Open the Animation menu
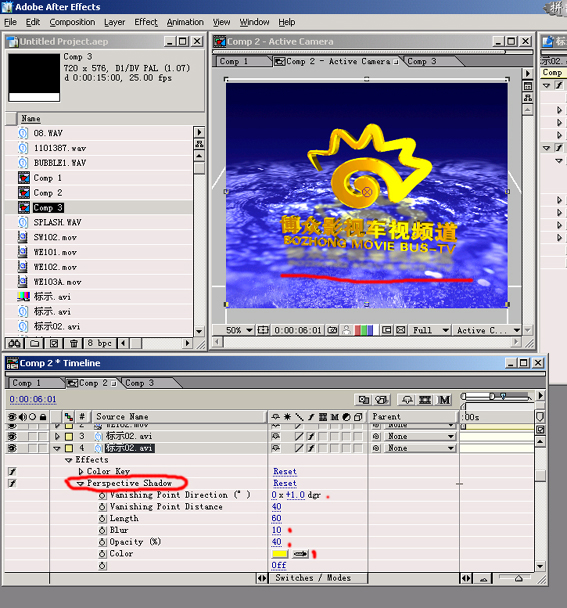Screen dimensions: 567x608 tap(185, 22)
